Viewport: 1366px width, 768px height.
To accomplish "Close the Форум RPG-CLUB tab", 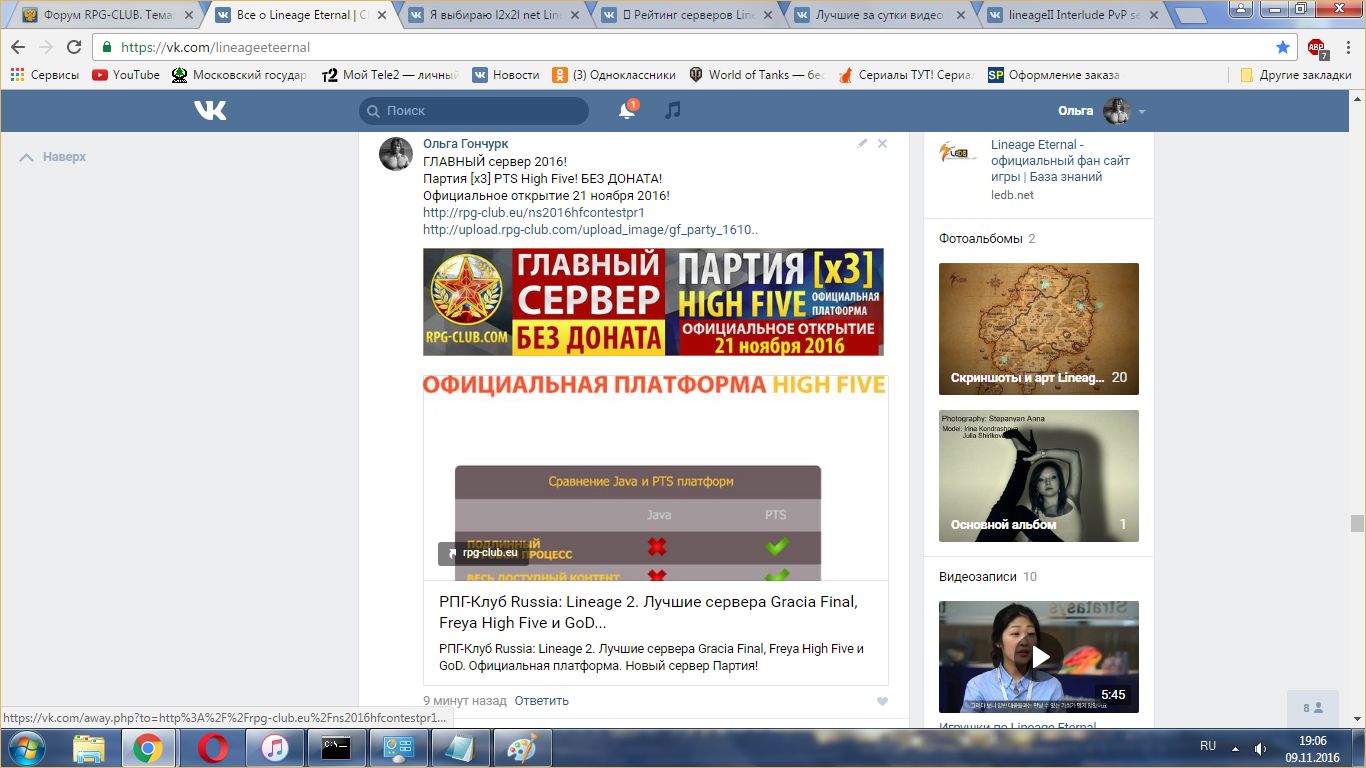I will (188, 16).
